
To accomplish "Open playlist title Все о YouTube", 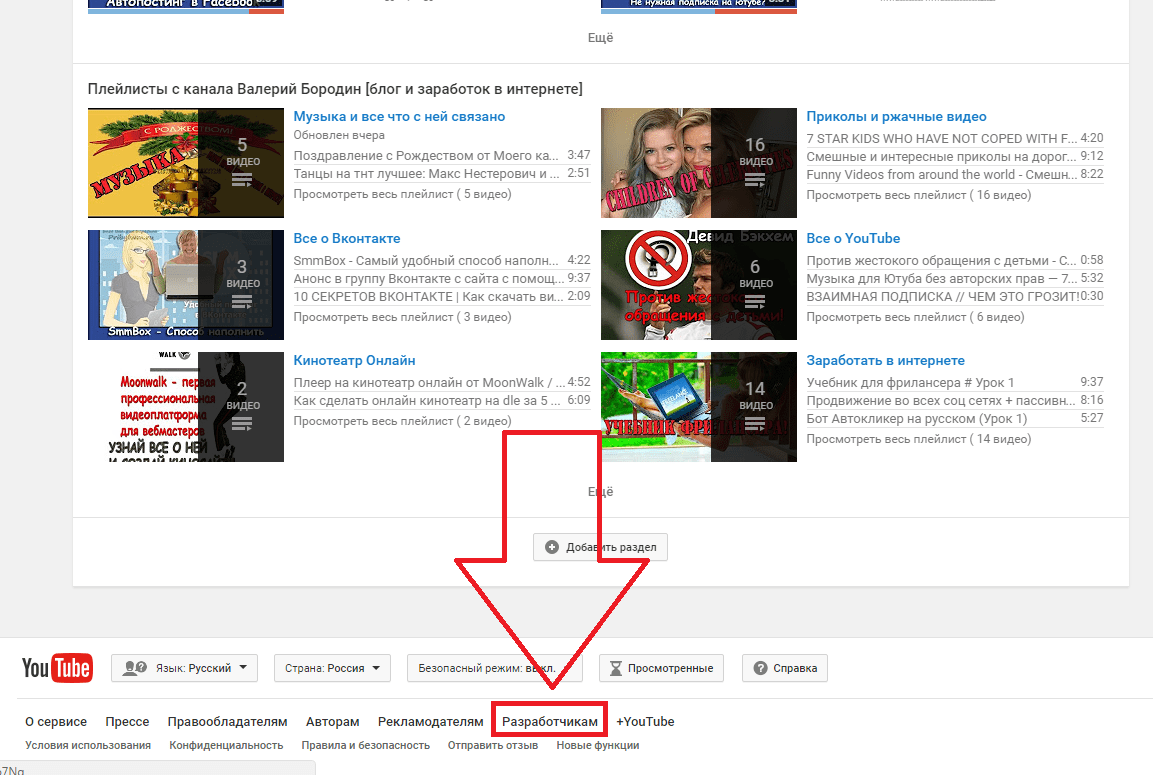I will 853,238.
